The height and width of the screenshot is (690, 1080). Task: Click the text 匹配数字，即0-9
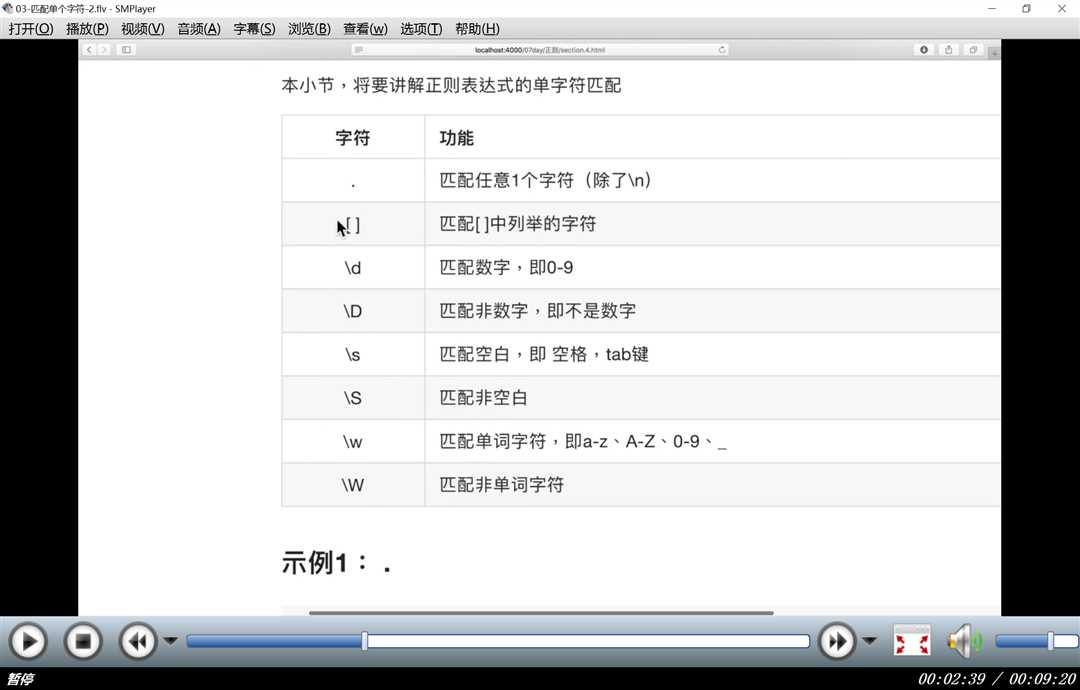(506, 267)
